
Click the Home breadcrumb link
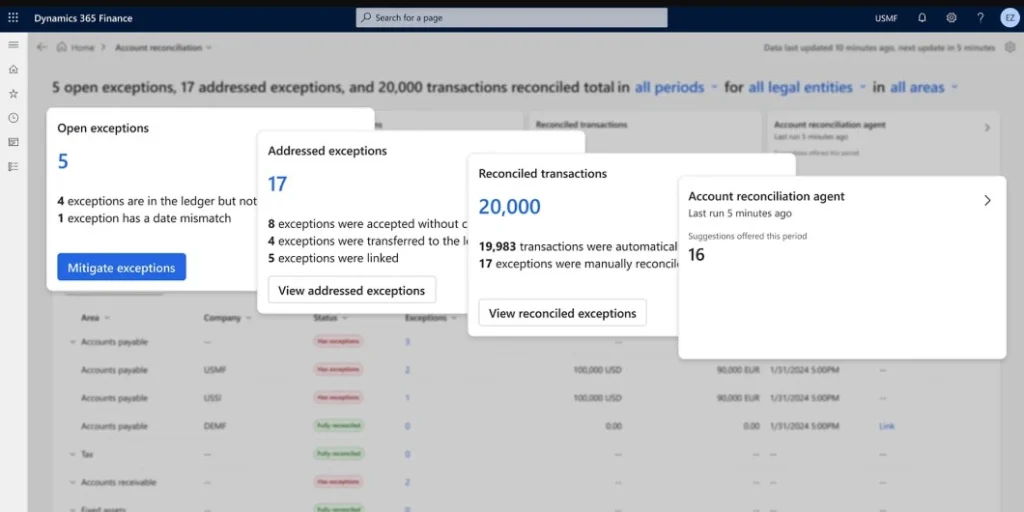click(82, 47)
